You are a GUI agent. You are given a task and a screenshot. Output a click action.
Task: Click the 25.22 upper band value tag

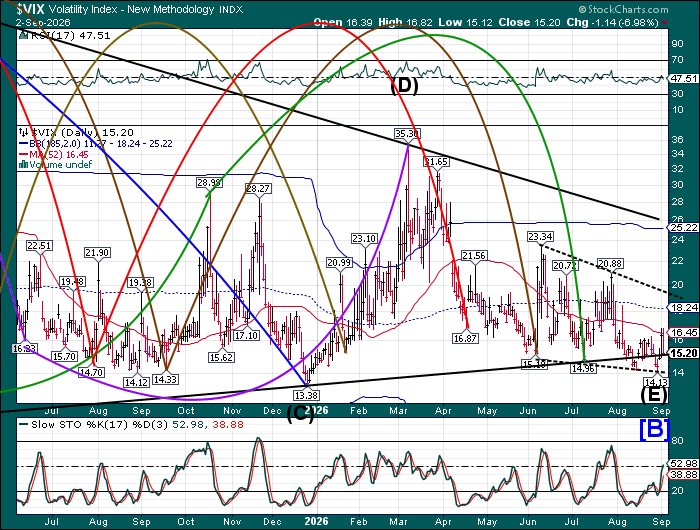[x=683, y=228]
